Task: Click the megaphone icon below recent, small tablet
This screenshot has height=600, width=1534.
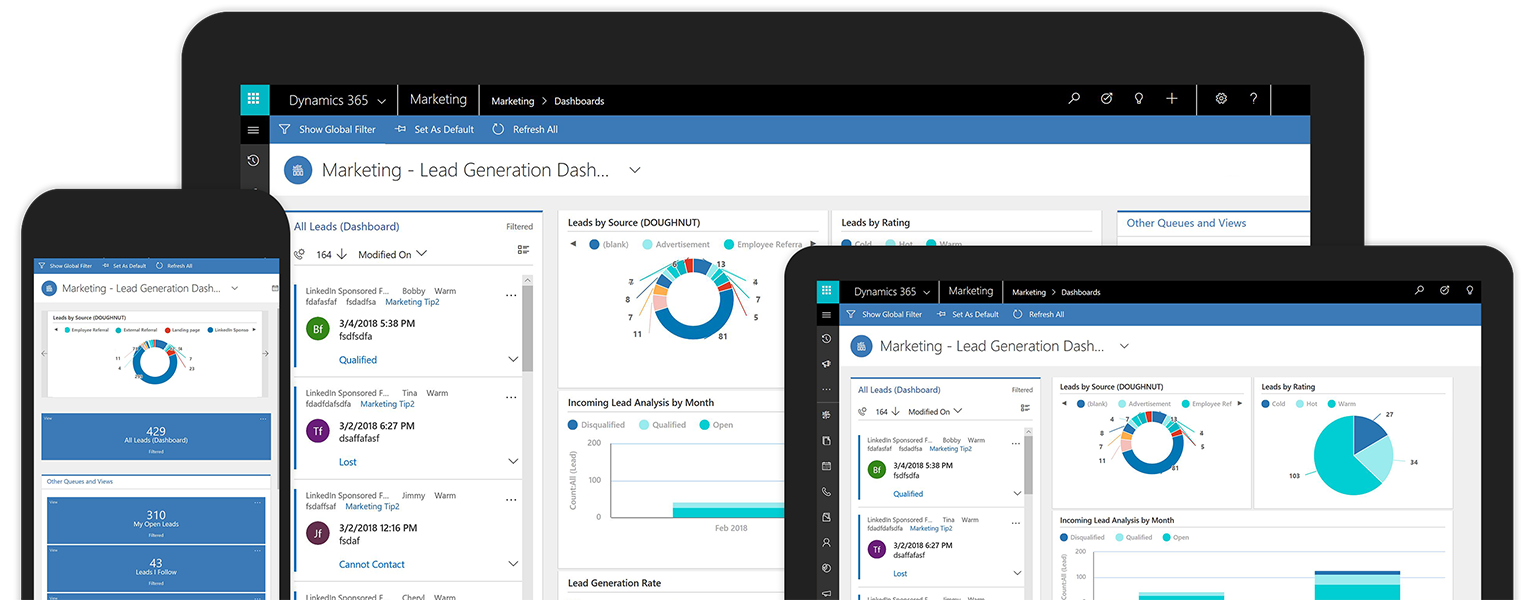Action: 826,364
